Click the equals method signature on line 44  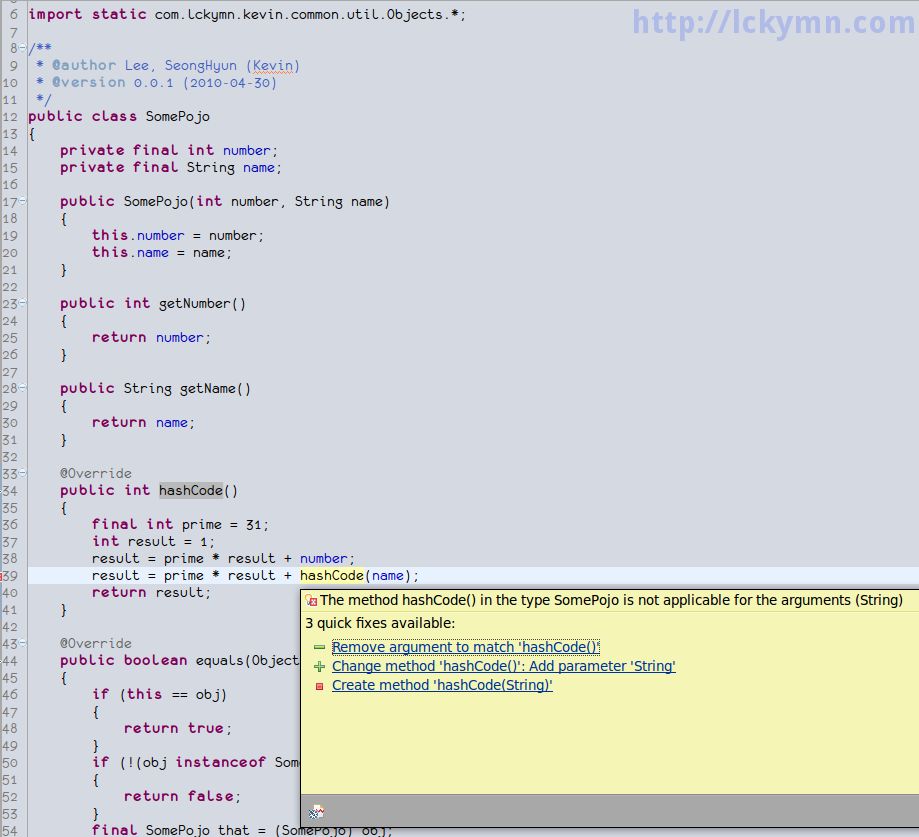point(180,660)
